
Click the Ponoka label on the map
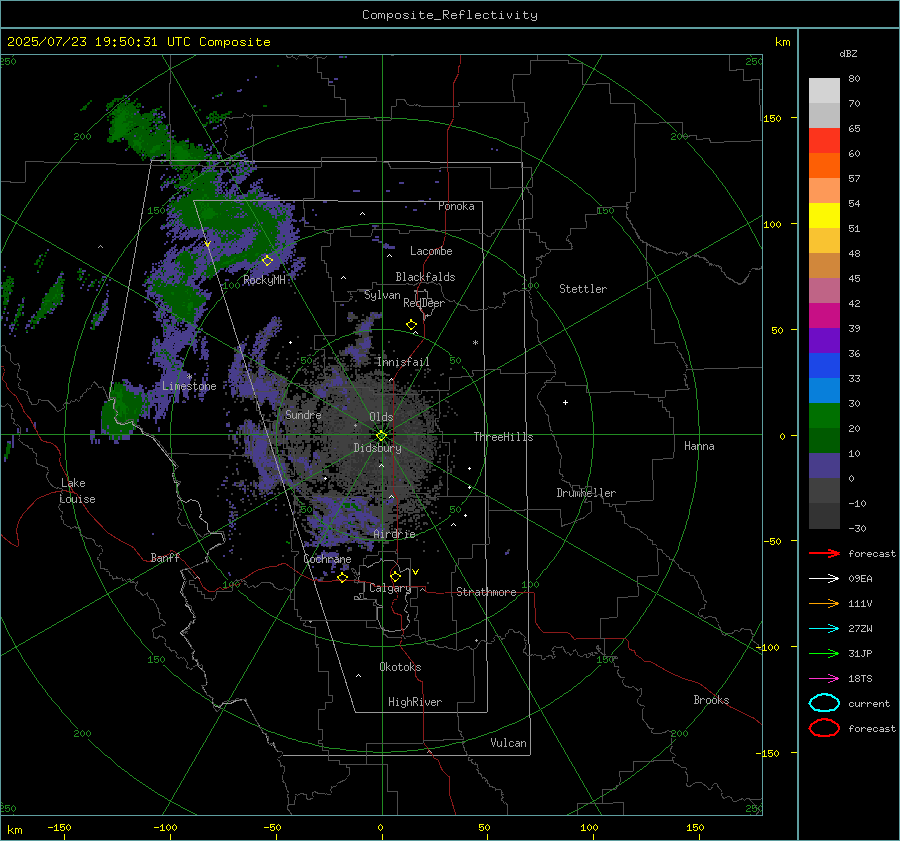456,206
